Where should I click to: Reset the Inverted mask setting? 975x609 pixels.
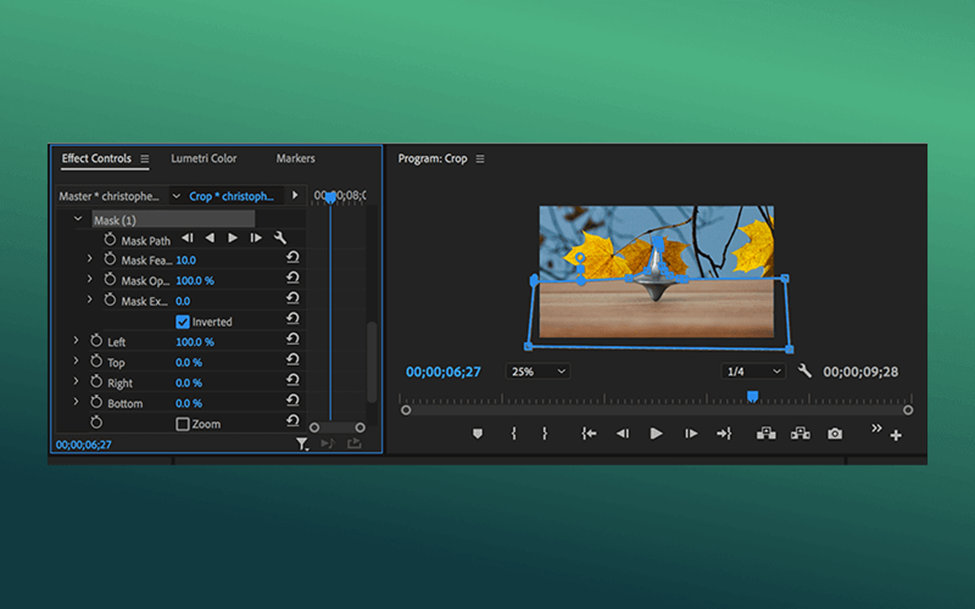point(292,319)
